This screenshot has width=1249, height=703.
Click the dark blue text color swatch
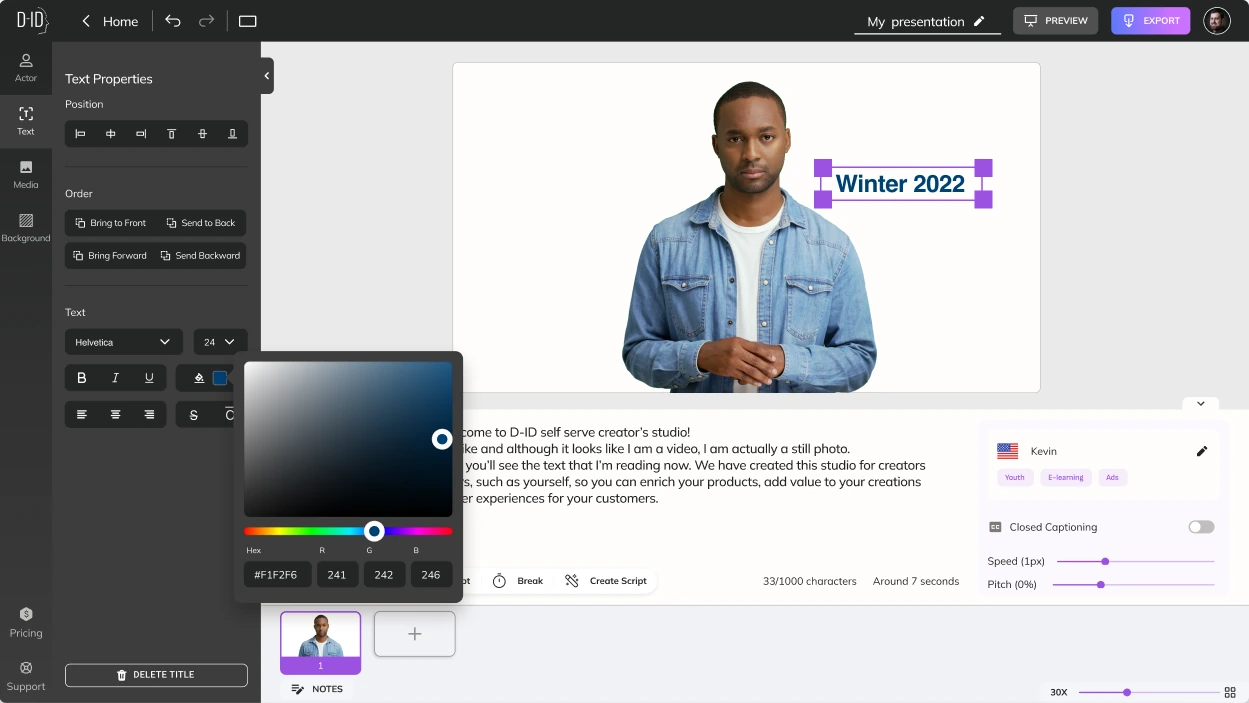pos(220,378)
